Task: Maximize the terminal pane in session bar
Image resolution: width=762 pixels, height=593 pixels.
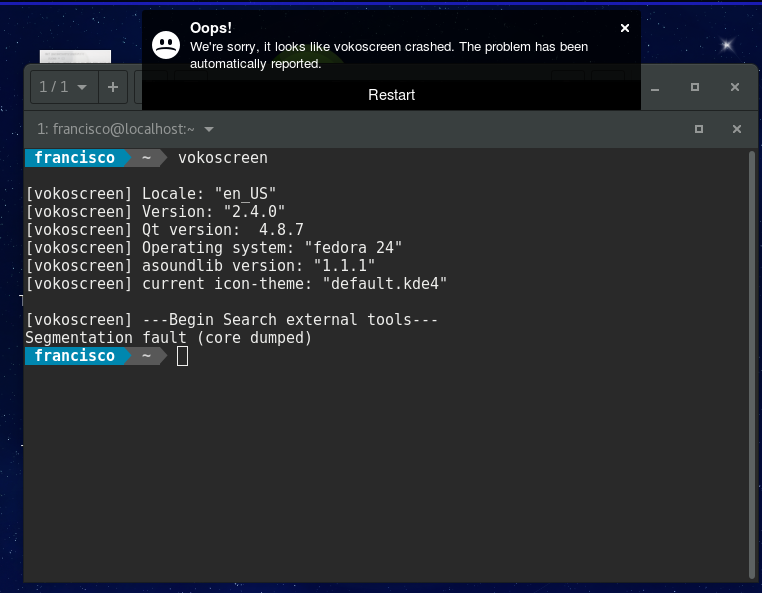Action: pyautogui.click(x=699, y=129)
